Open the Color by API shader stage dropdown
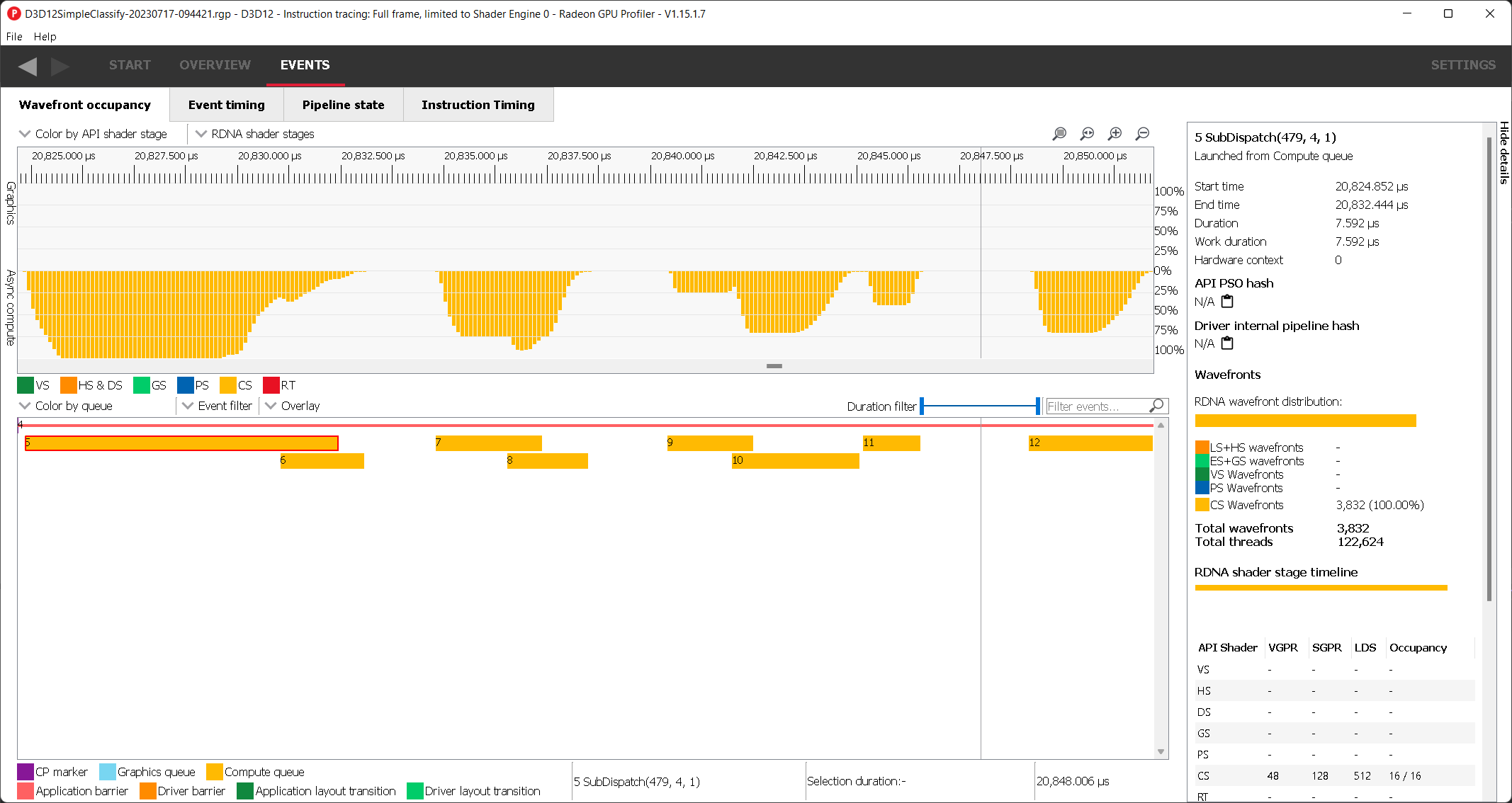 (x=94, y=134)
